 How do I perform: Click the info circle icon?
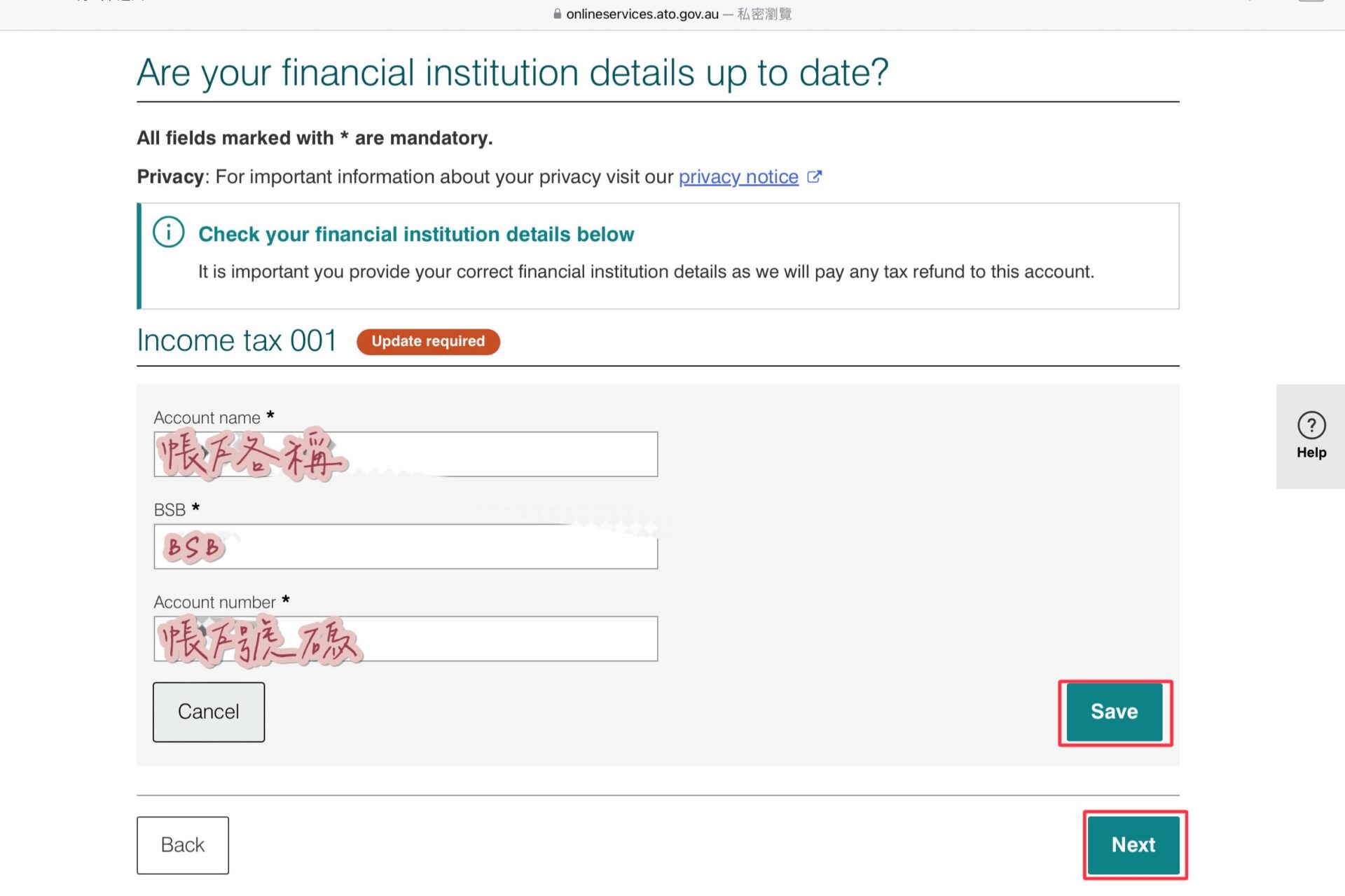pyautogui.click(x=169, y=232)
